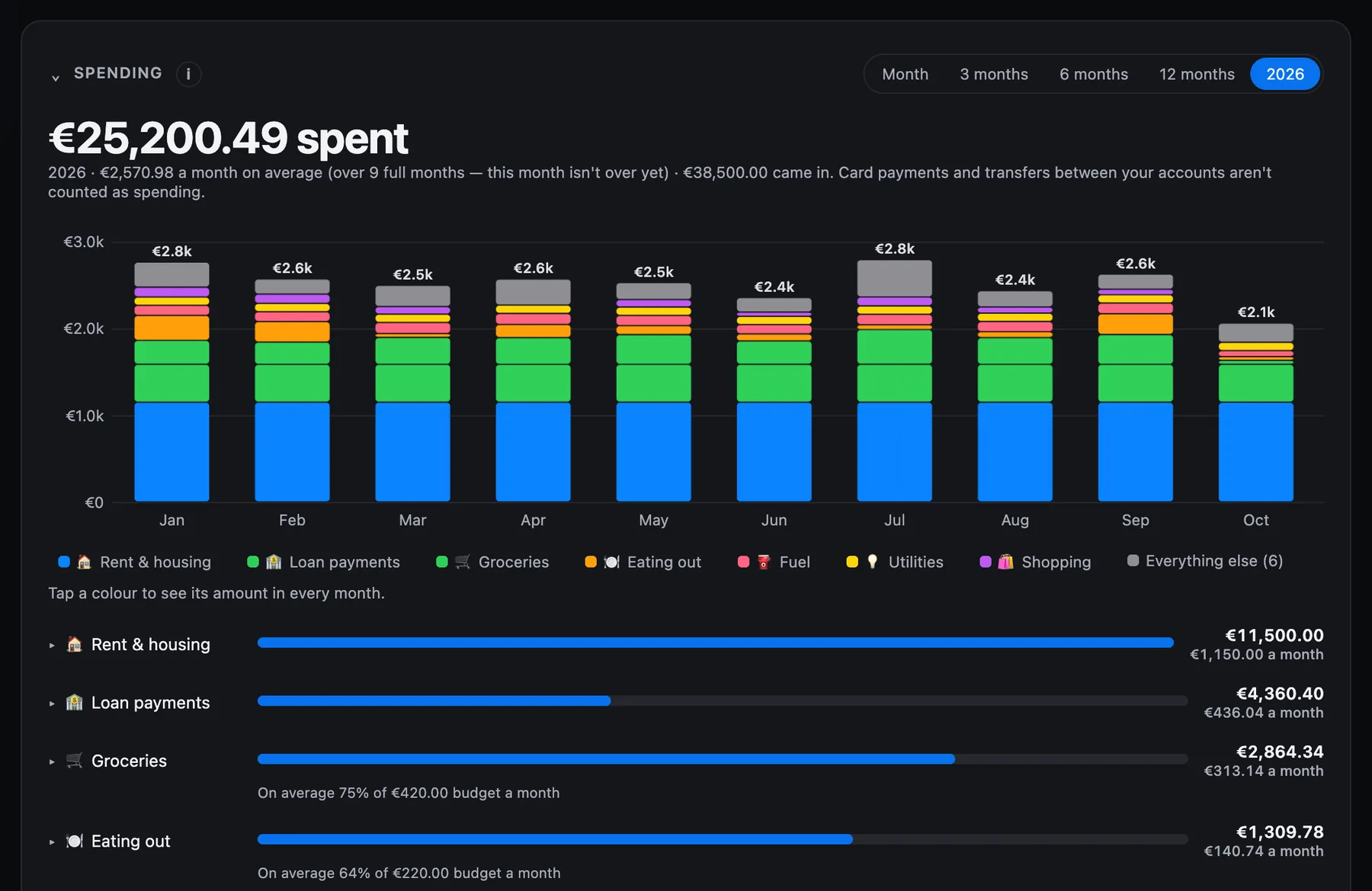The image size is (1372, 891).
Task: Click the April bar in the chart
Action: (533, 390)
